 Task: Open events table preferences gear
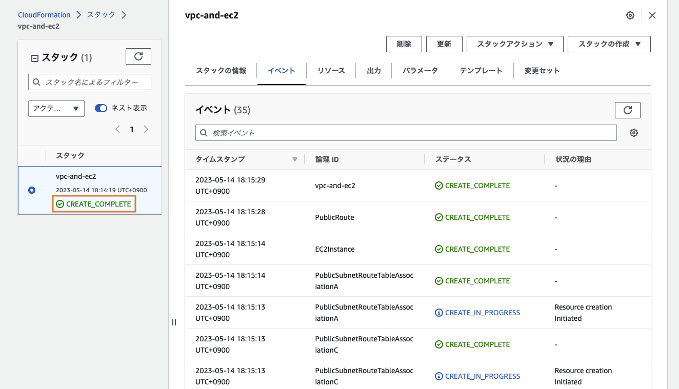point(634,133)
